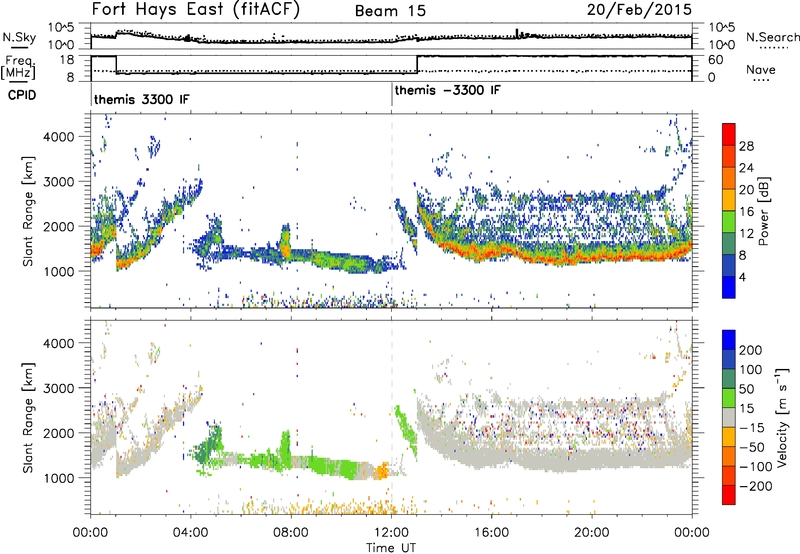Click the "20:00" time axis tick label
Image resolution: width=800 pixels, height=554 pixels.
pos(591,533)
